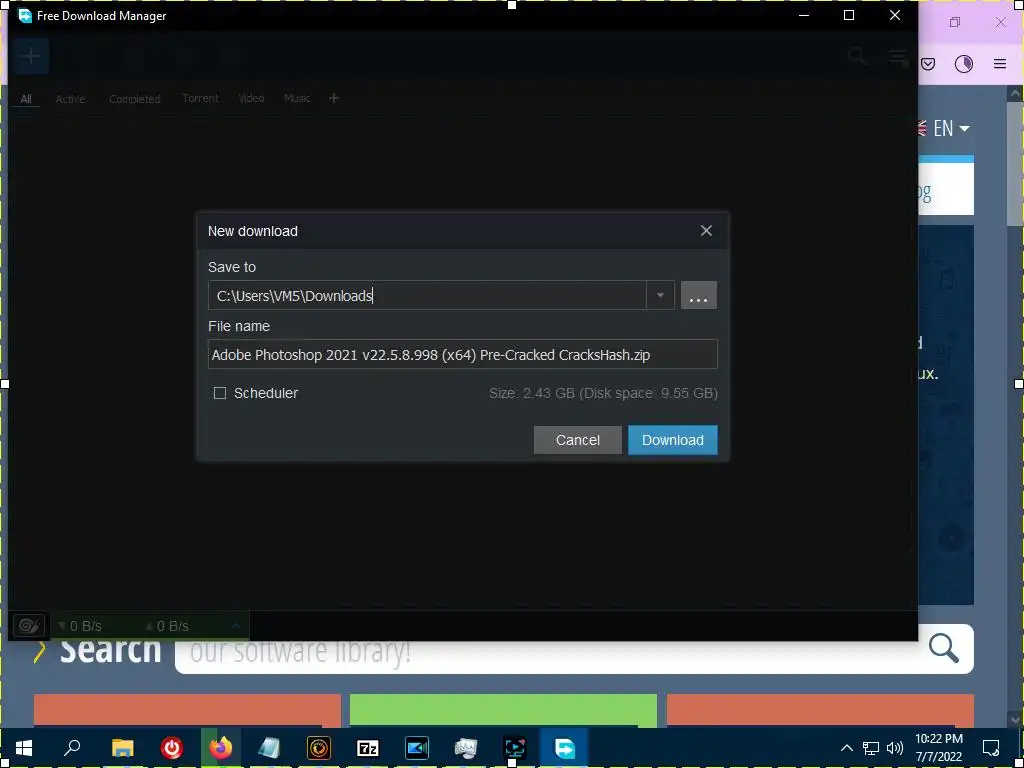Add a new filter tab with plus icon
Viewport: 1024px width, 768px height.
pyautogui.click(x=334, y=98)
